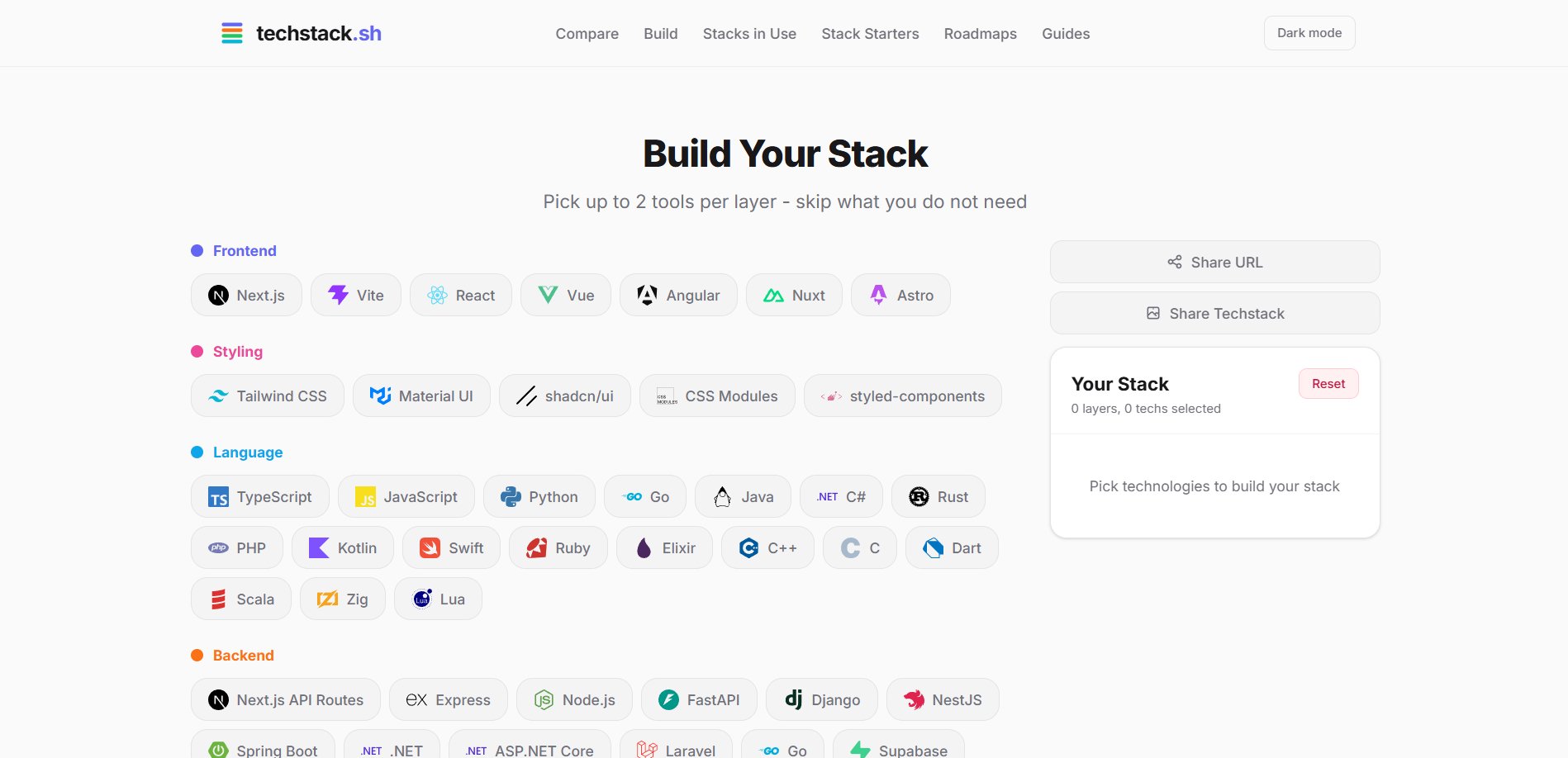1568x758 pixels.
Task: Choose the Django backend icon
Action: coord(794,699)
